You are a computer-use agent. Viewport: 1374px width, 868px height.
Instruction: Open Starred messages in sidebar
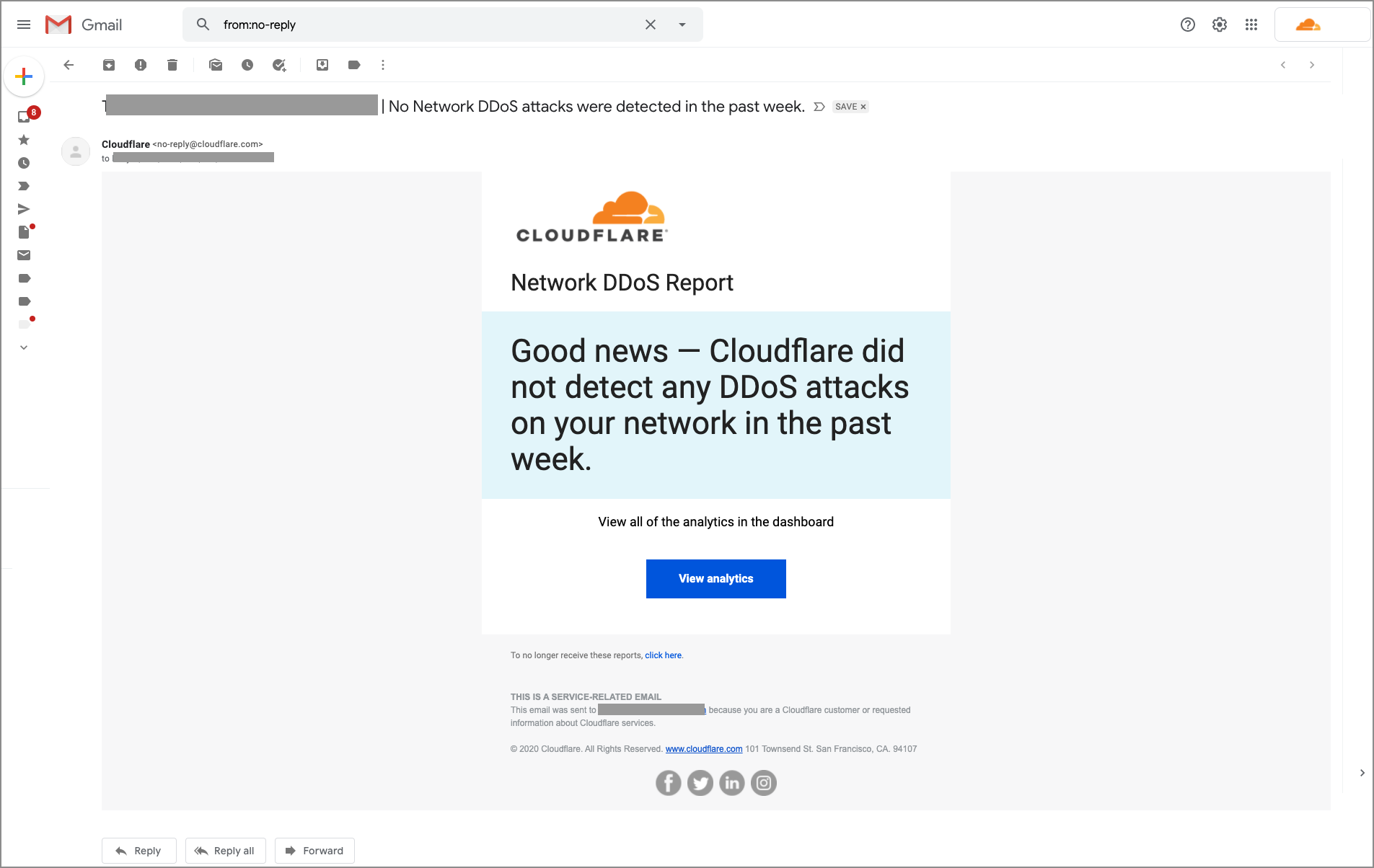24,140
